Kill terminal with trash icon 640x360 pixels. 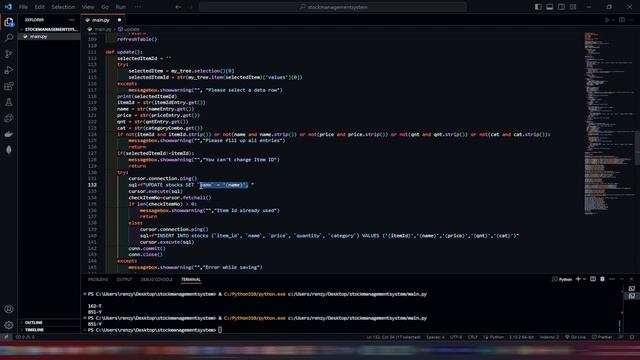point(602,279)
